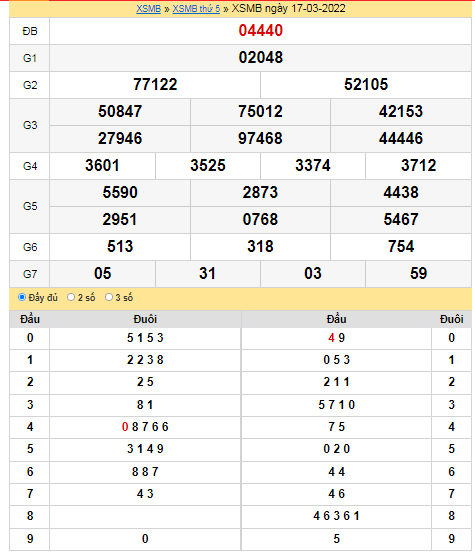Click the G2 number 77122
Screen dimensions: 475x553
click(155, 85)
